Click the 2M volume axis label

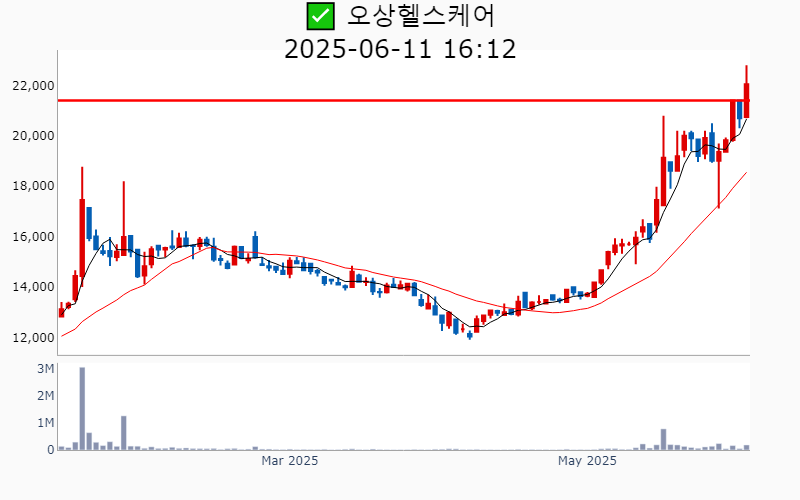point(45,396)
